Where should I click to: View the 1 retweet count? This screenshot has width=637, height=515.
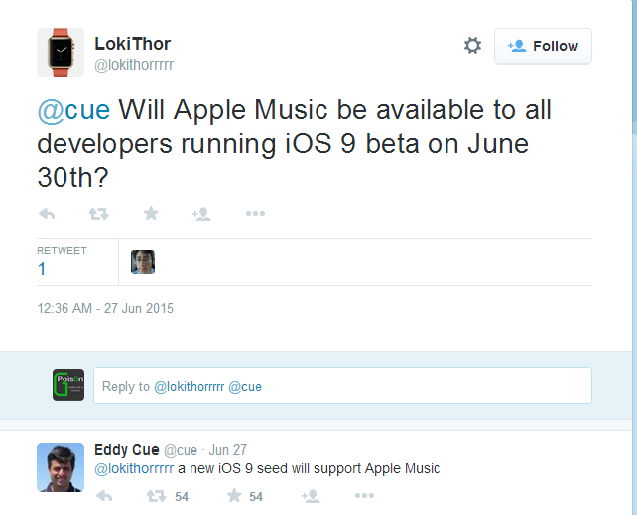(41, 269)
